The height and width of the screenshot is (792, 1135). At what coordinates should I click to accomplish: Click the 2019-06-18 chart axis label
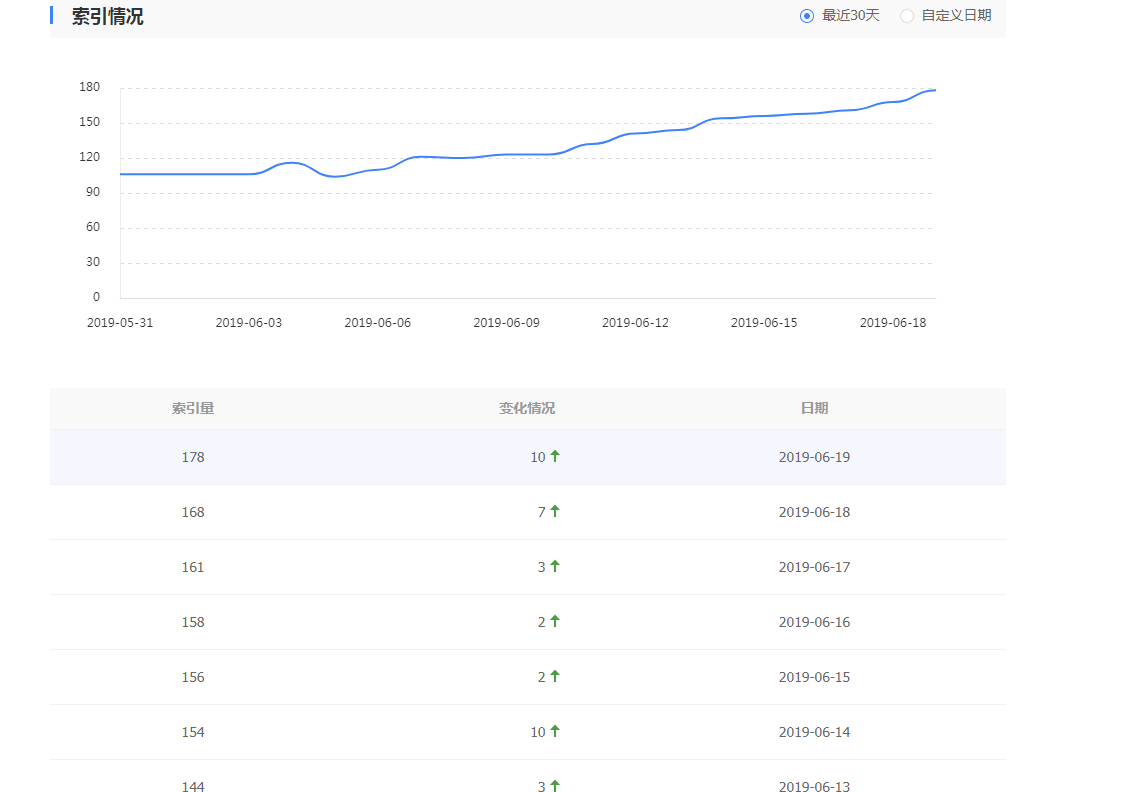(893, 323)
